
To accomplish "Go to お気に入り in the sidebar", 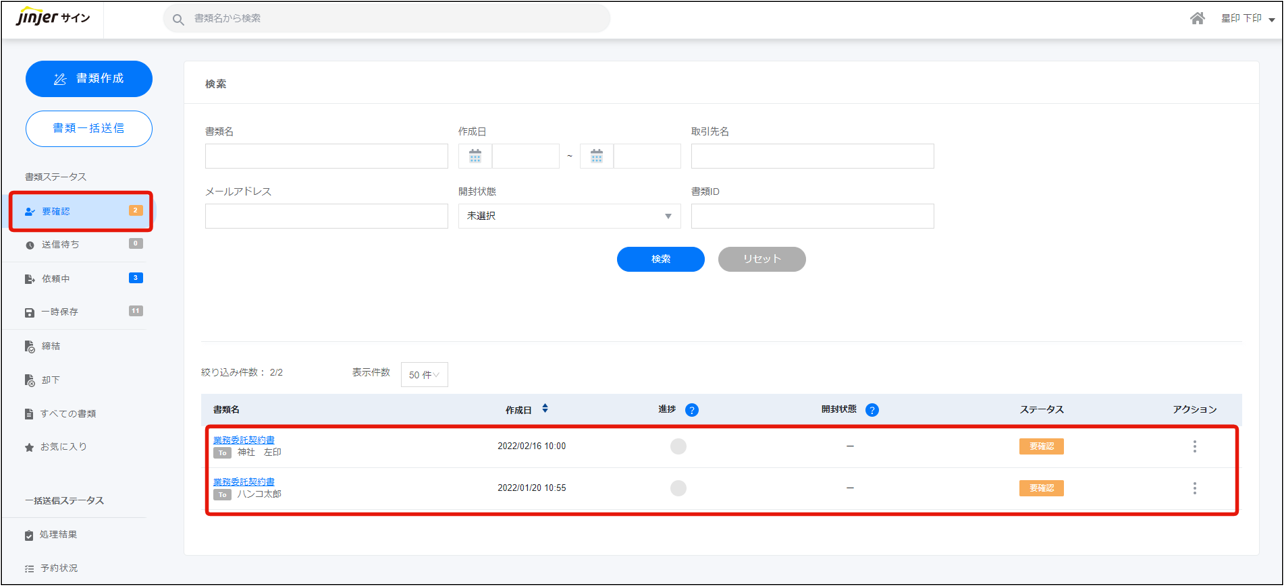I will tap(64, 447).
